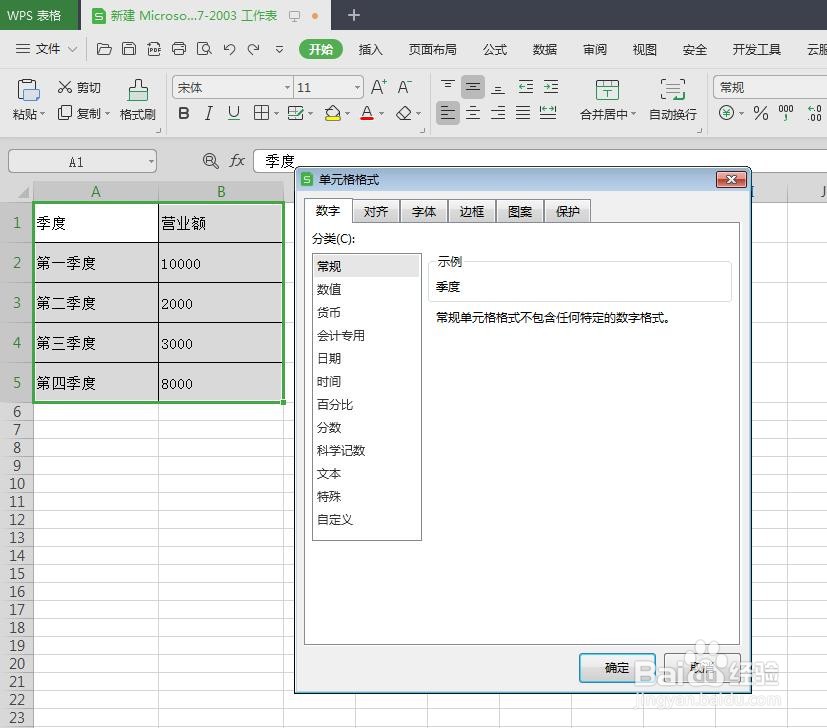Viewport: 827px width, 728px height.
Task: Select 数值 in the category list
Action: point(367,289)
